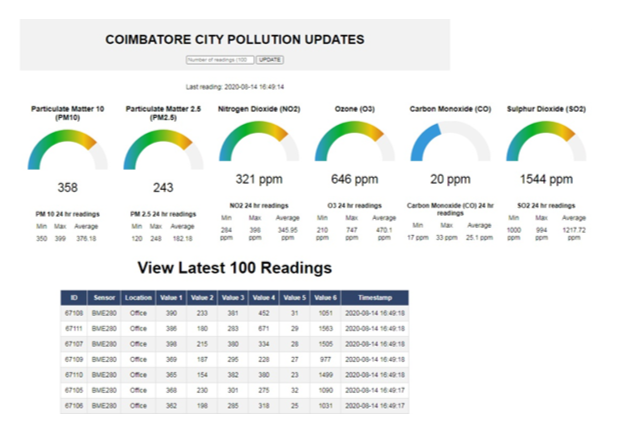This screenshot has width=639, height=438.
Task: Click the Value 1 column header
Action: [171, 298]
